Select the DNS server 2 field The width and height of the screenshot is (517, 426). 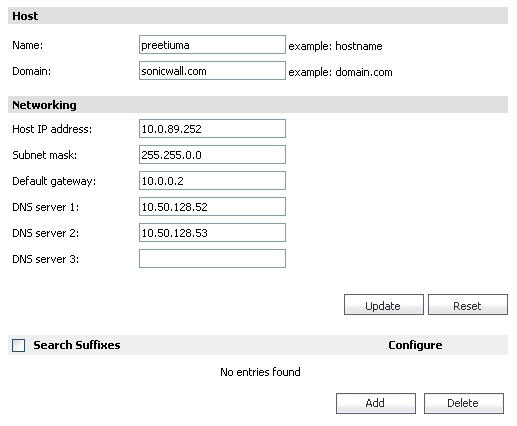point(212,233)
